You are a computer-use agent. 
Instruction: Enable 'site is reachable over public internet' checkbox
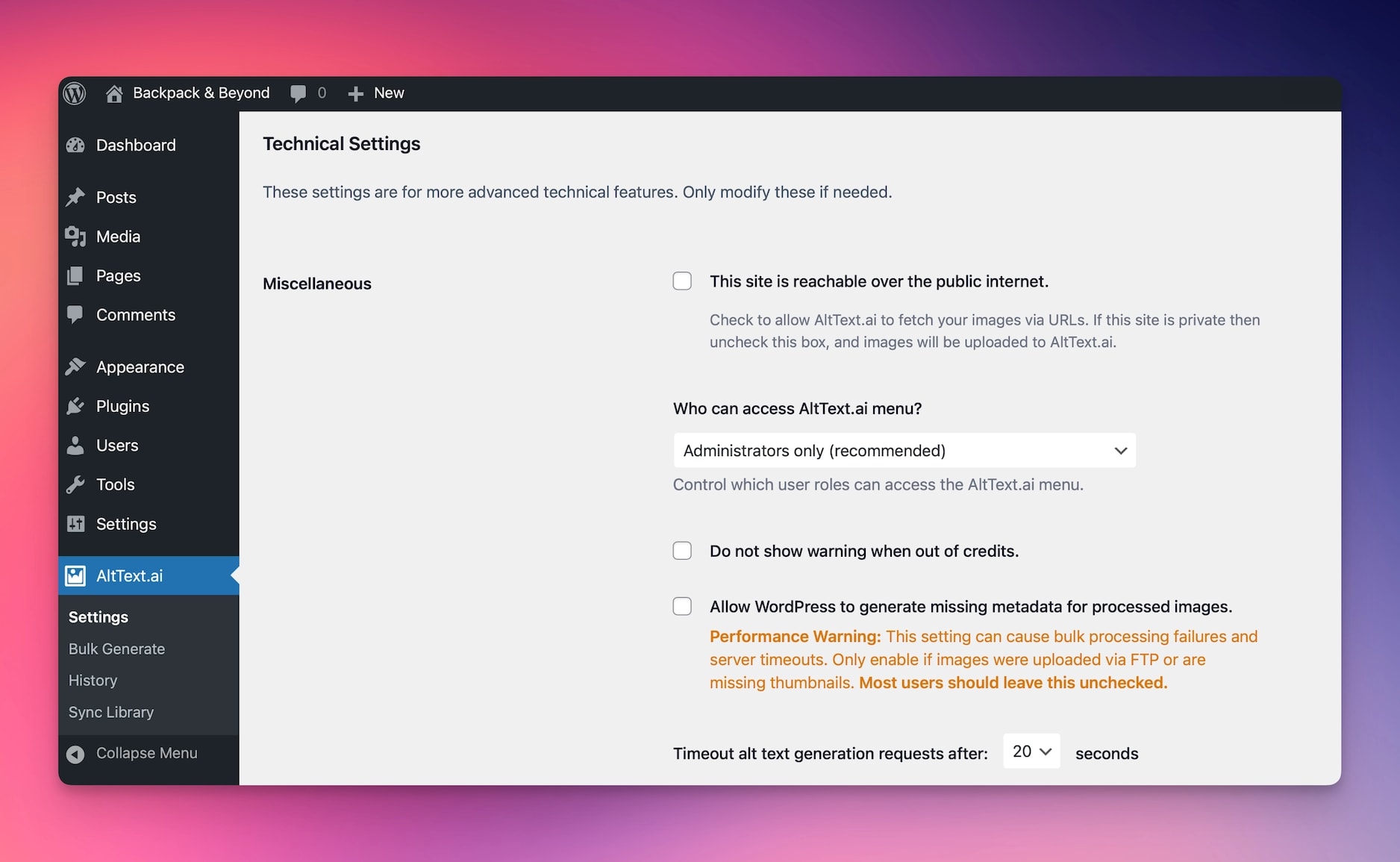(x=682, y=281)
